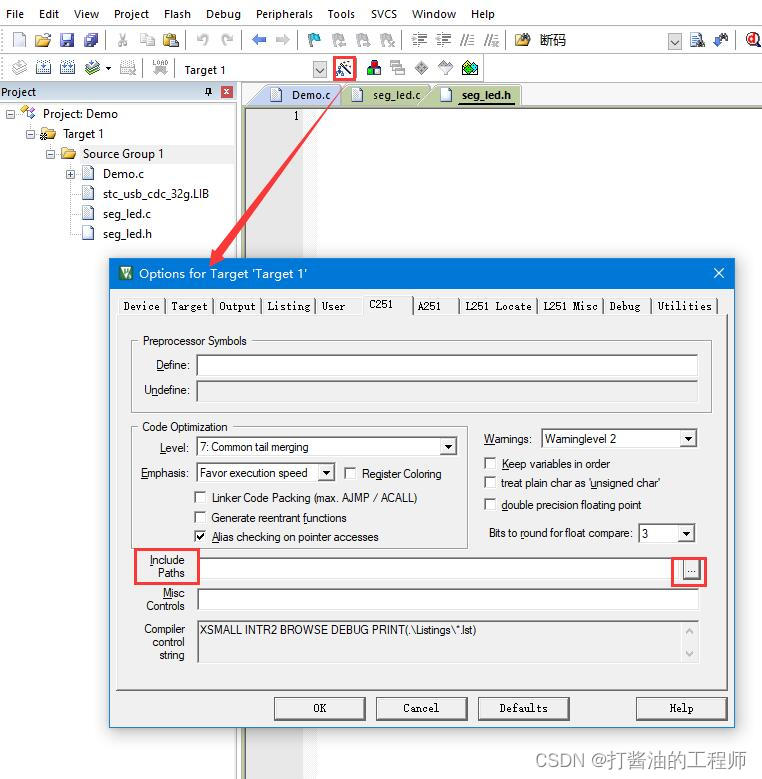This screenshot has width=762, height=779.
Task: Enable Register Coloring checkbox
Action: click(x=350, y=473)
